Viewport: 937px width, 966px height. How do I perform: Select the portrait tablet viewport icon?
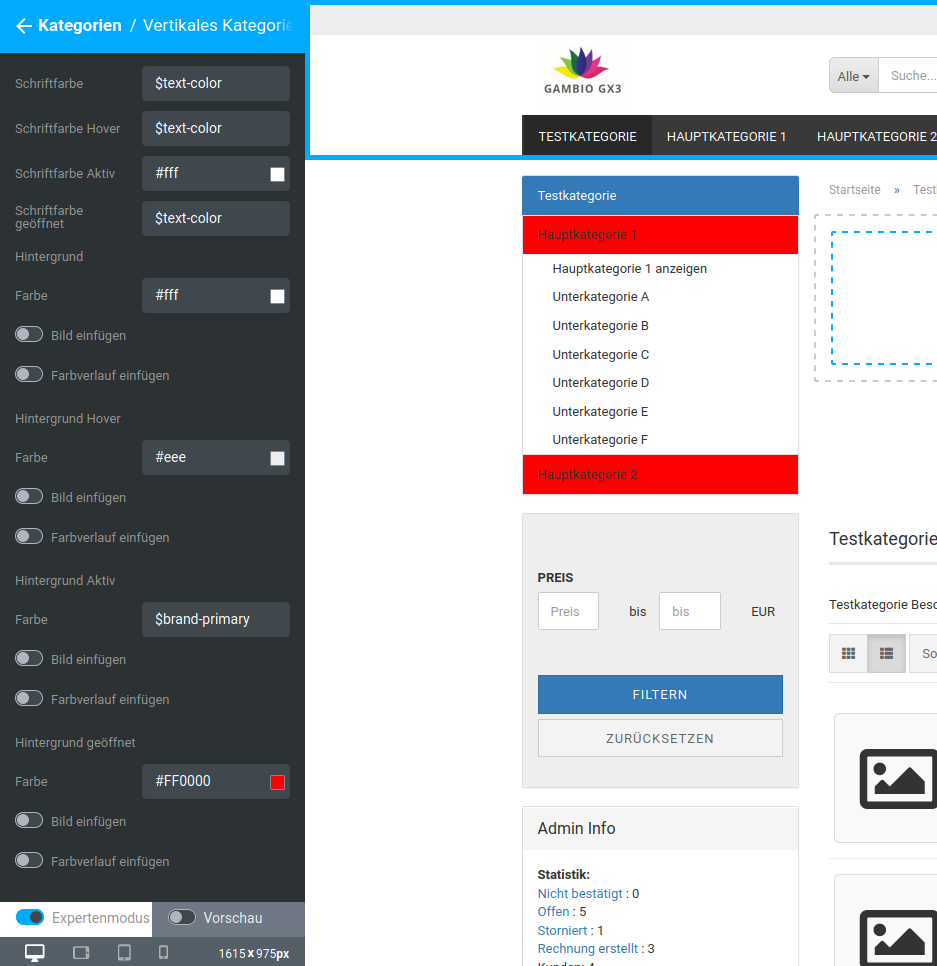tap(124, 952)
